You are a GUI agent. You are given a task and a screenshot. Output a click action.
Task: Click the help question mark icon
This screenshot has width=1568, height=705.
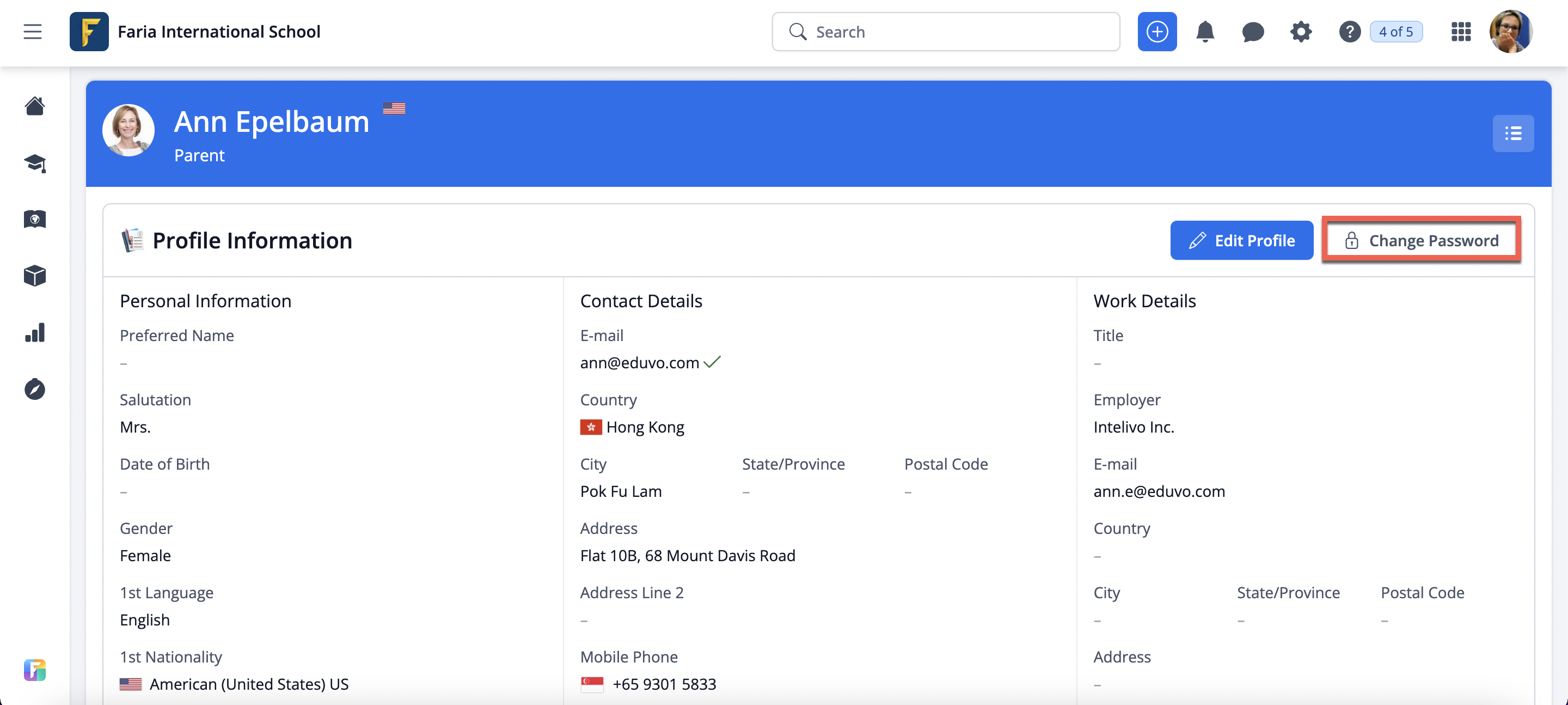click(x=1349, y=32)
